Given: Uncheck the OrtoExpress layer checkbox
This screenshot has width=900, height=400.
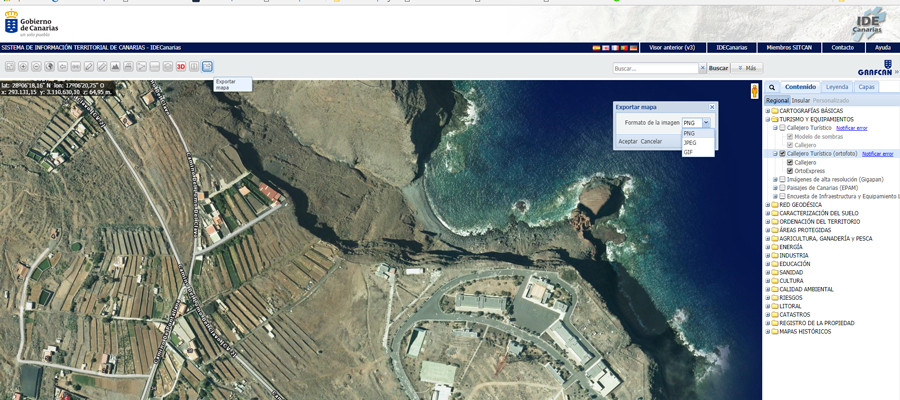Looking at the screenshot, I should click(x=790, y=171).
